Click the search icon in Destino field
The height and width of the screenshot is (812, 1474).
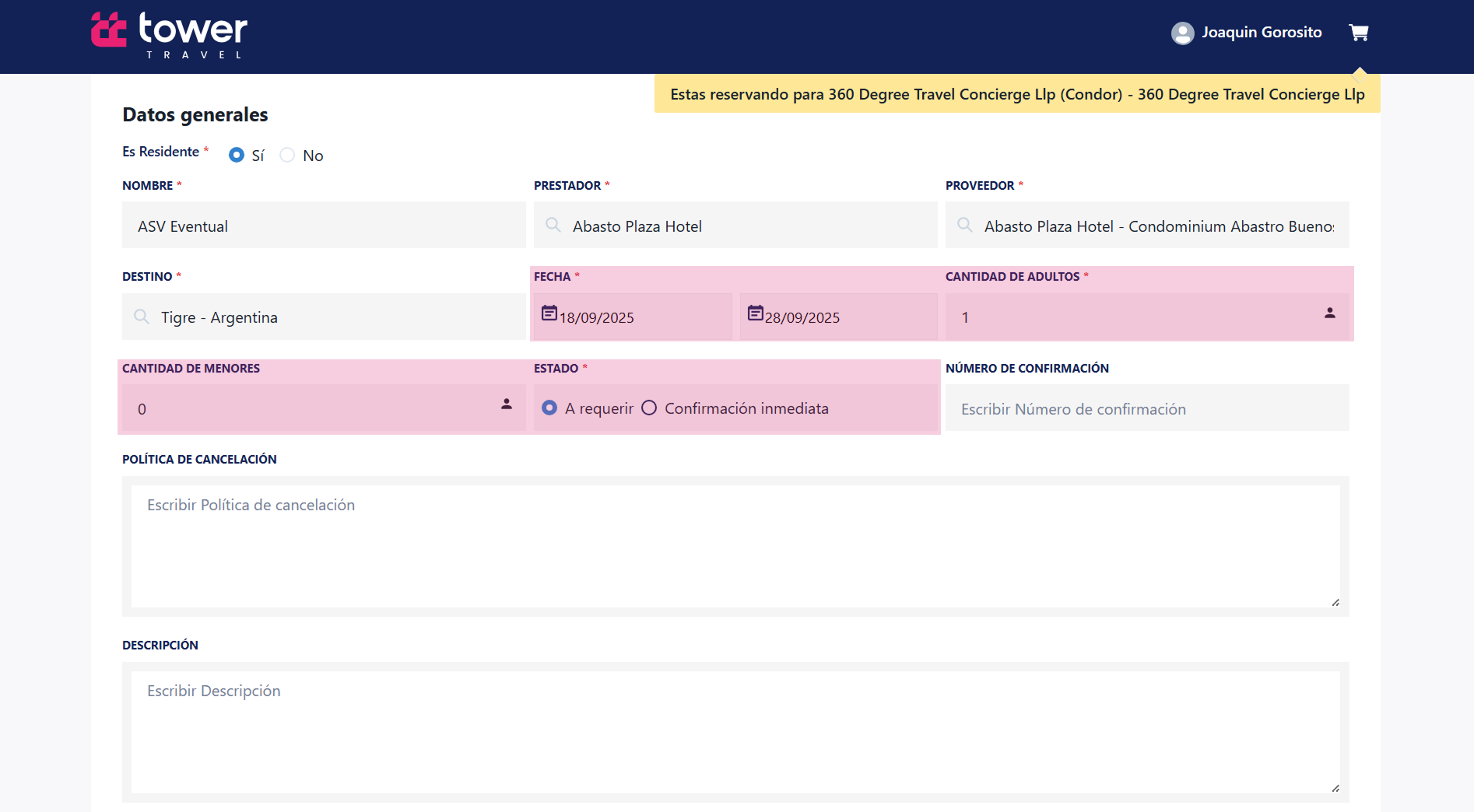click(142, 317)
